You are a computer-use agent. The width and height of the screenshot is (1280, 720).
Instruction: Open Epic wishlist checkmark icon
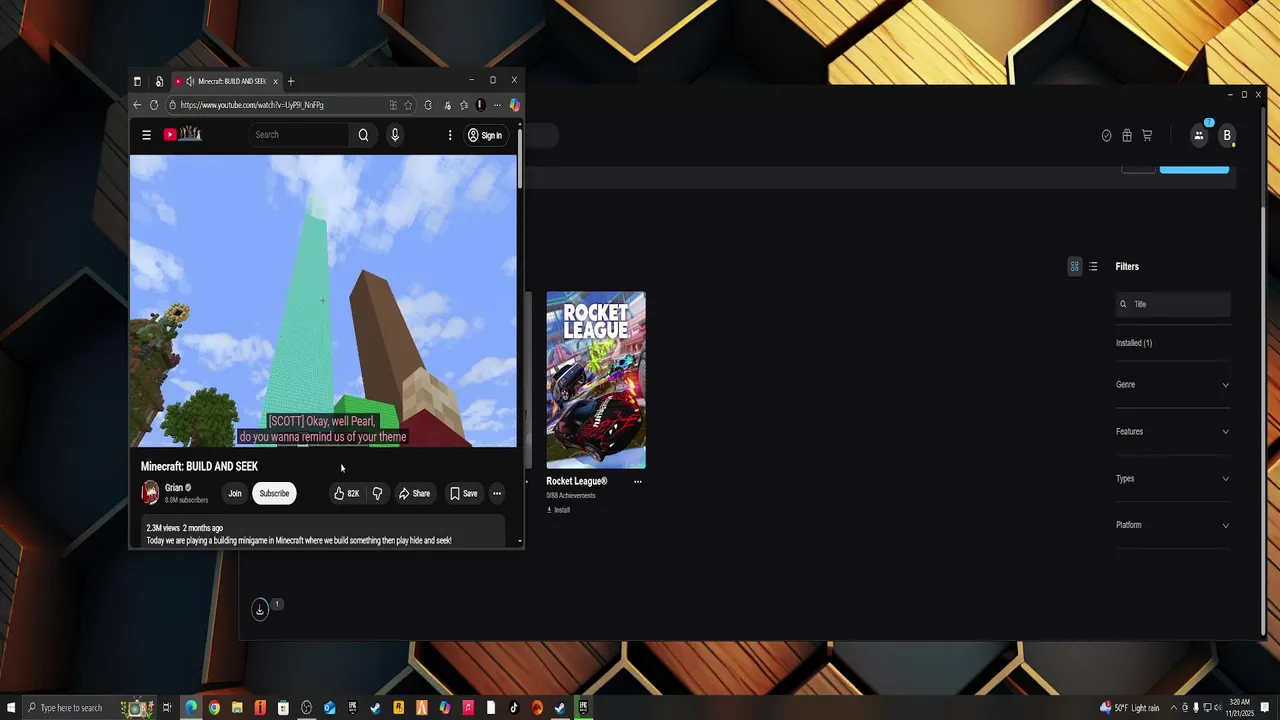[1106, 136]
